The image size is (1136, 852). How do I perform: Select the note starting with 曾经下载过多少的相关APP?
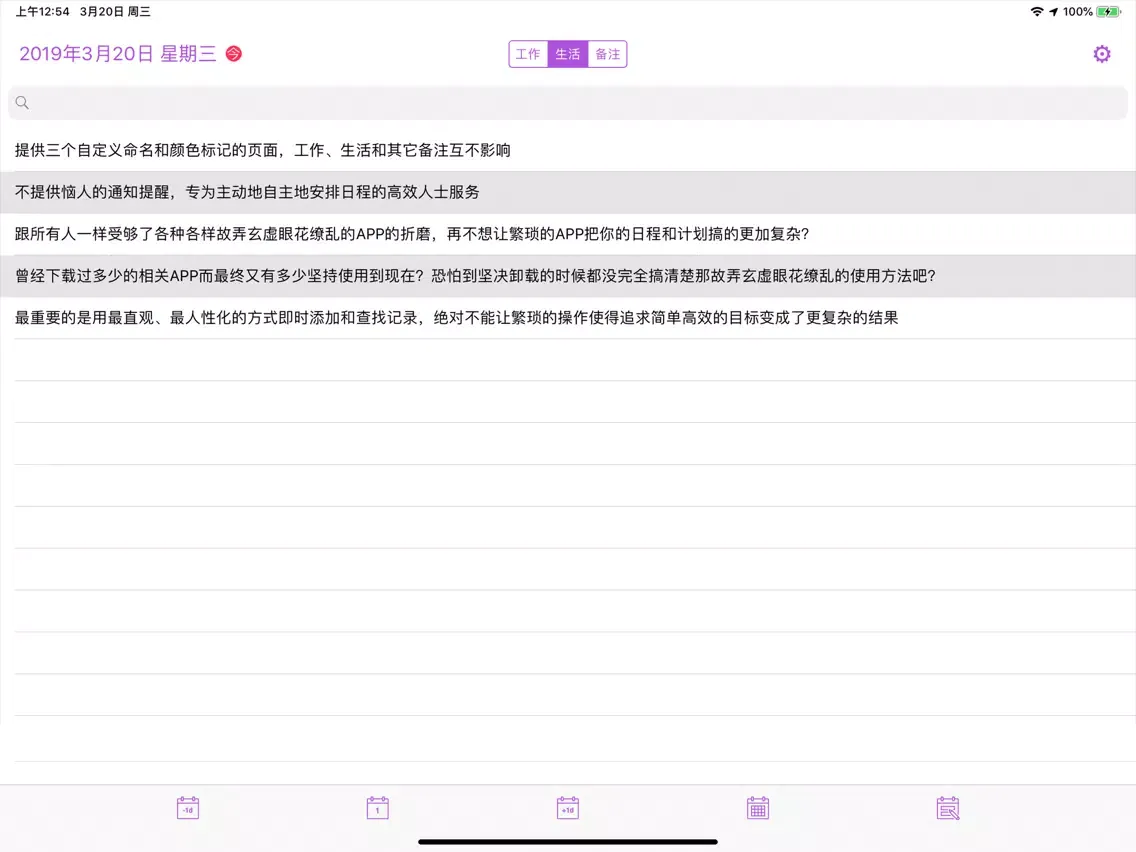(x=568, y=276)
